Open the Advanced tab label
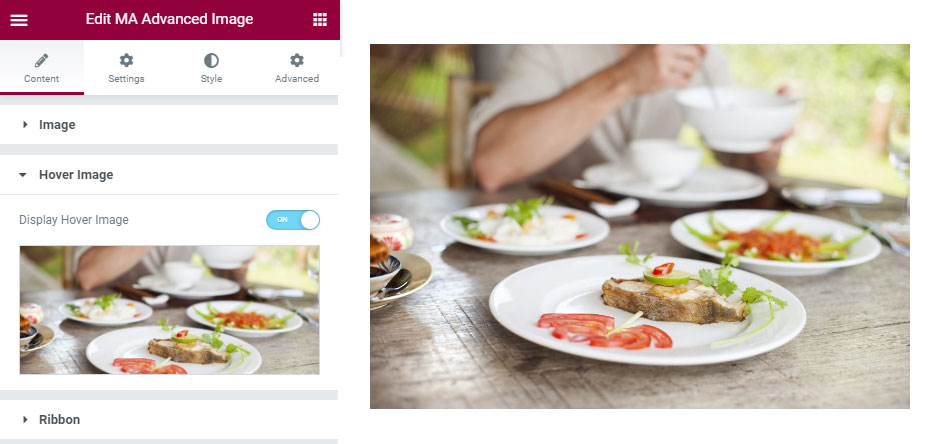Viewport: 950px width, 444px height. tap(297, 79)
